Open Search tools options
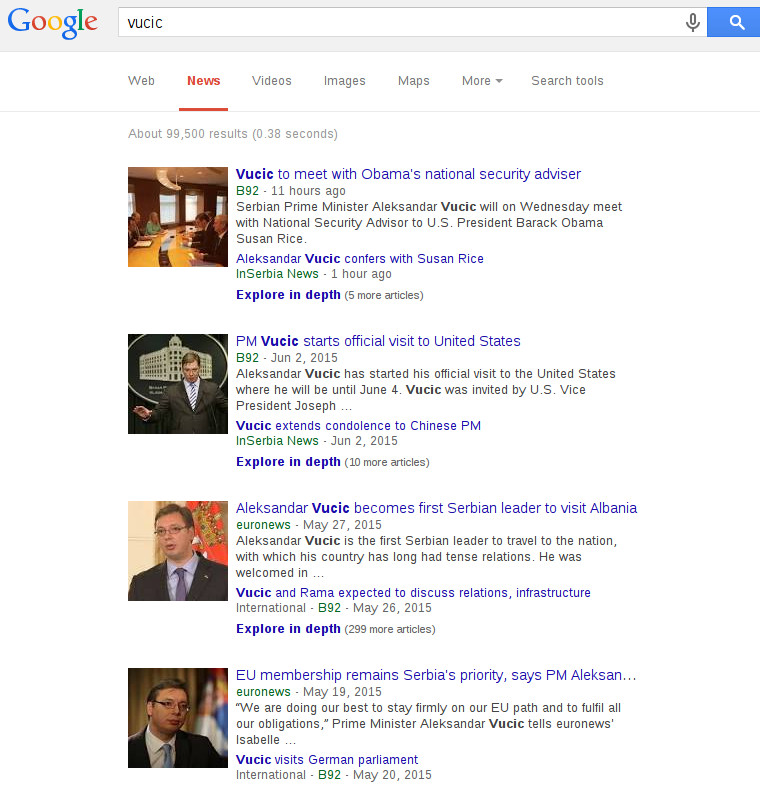This screenshot has height=787, width=760. [567, 81]
